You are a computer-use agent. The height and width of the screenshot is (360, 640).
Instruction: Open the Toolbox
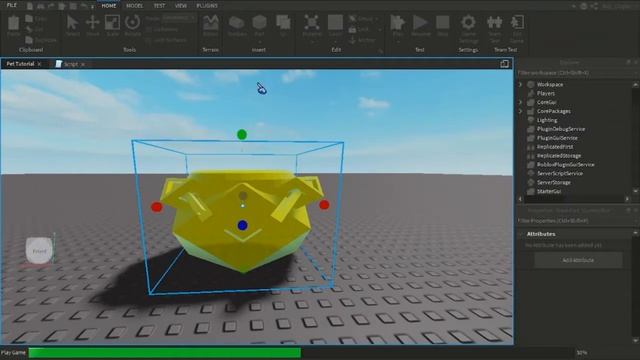click(x=237, y=23)
